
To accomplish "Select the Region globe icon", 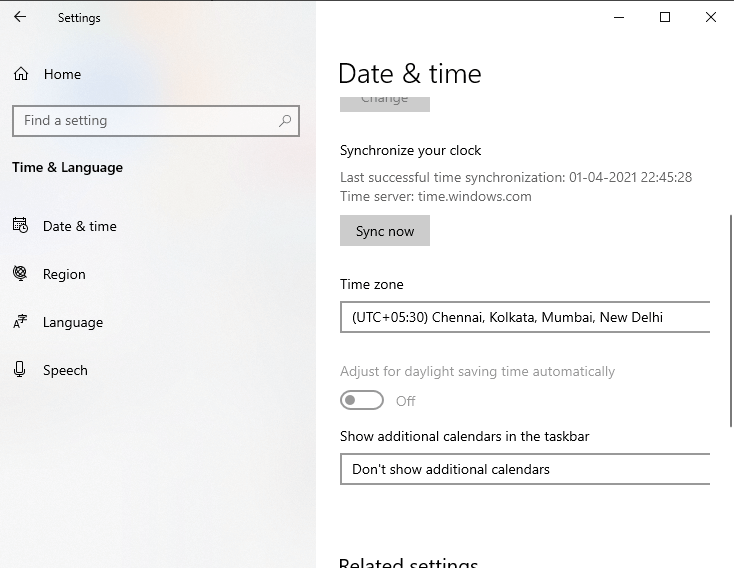I will pyautogui.click(x=20, y=274).
